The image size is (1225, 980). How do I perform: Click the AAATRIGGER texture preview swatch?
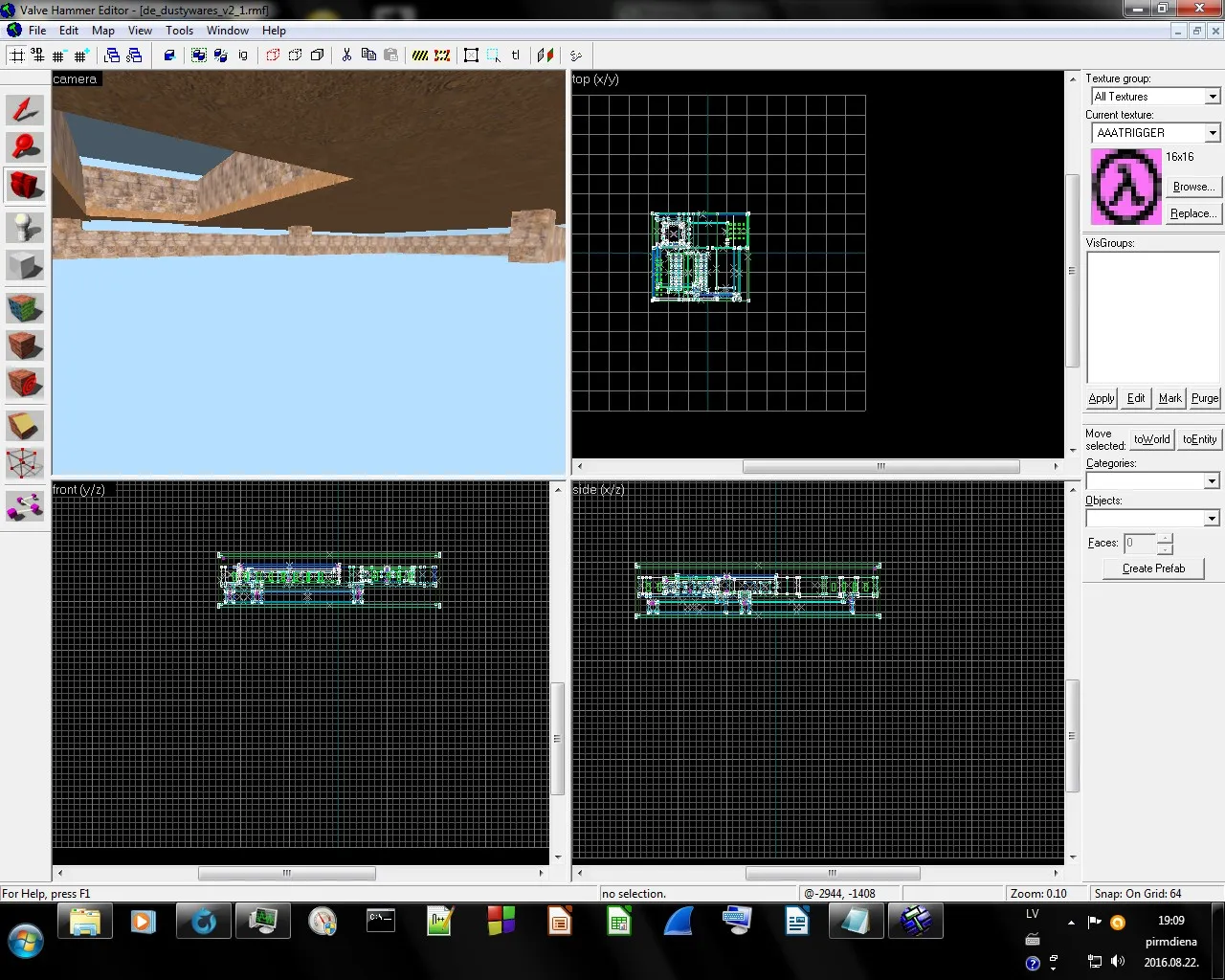click(x=1125, y=187)
